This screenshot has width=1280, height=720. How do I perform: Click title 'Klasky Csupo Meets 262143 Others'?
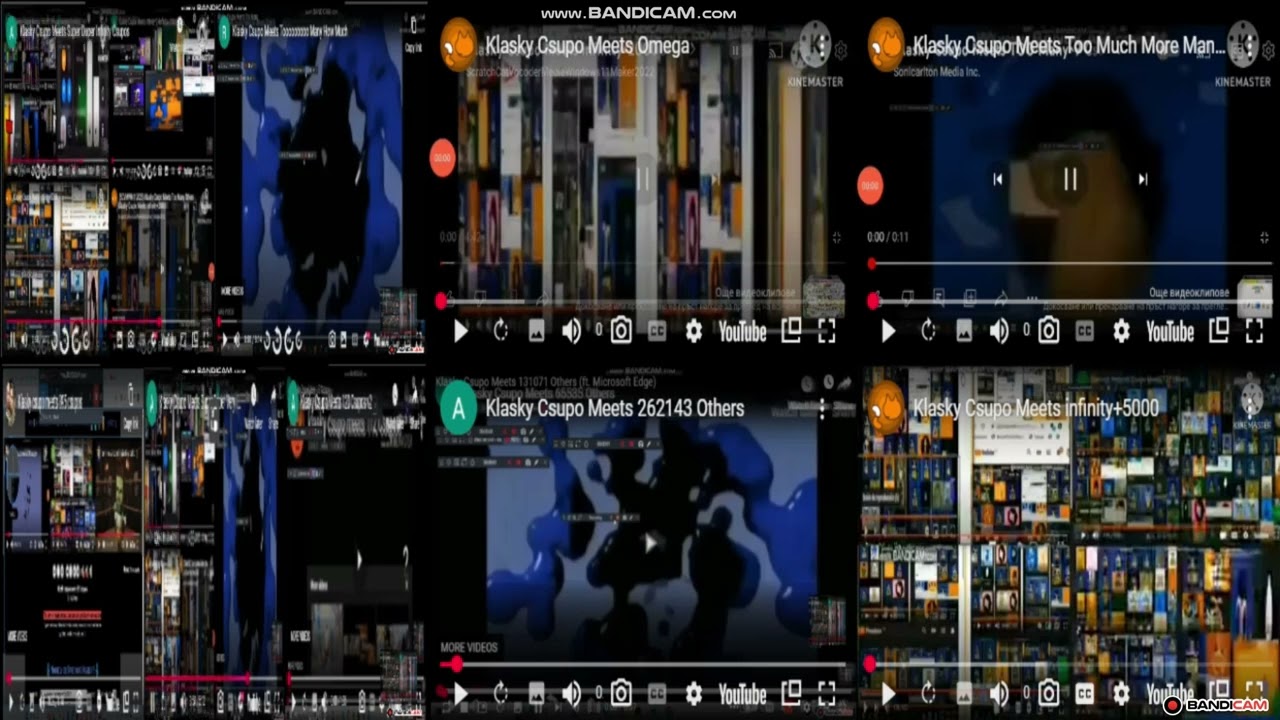click(614, 408)
